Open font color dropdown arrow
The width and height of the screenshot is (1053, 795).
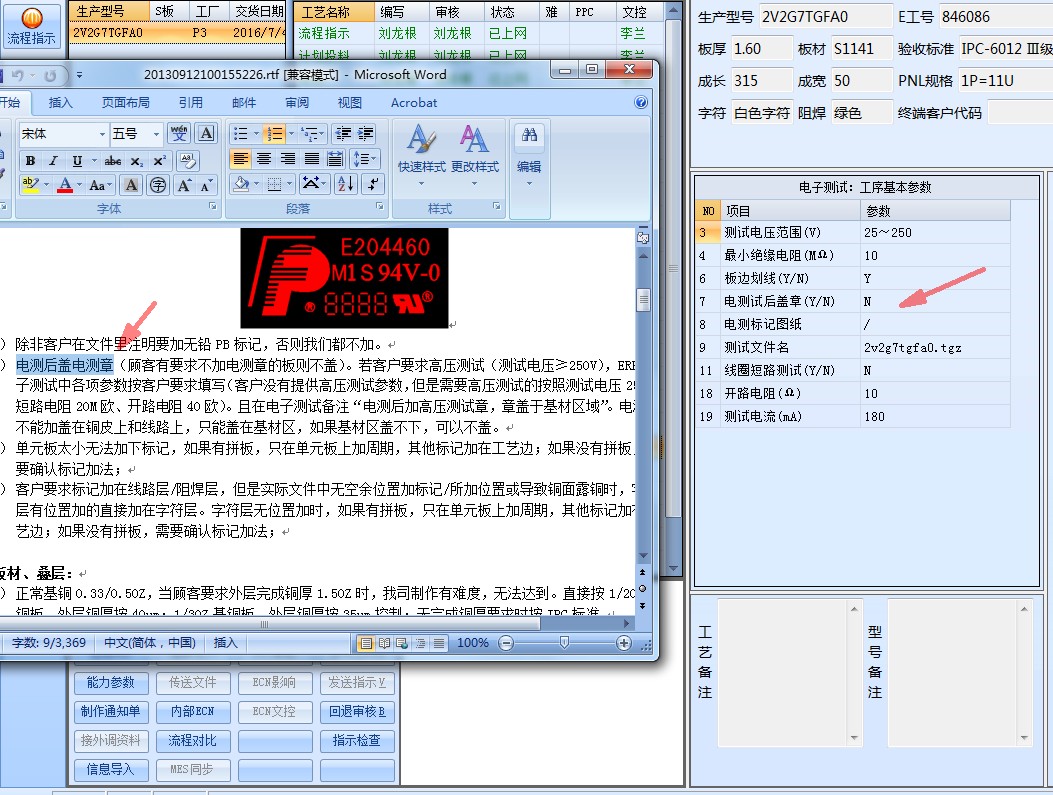click(79, 185)
